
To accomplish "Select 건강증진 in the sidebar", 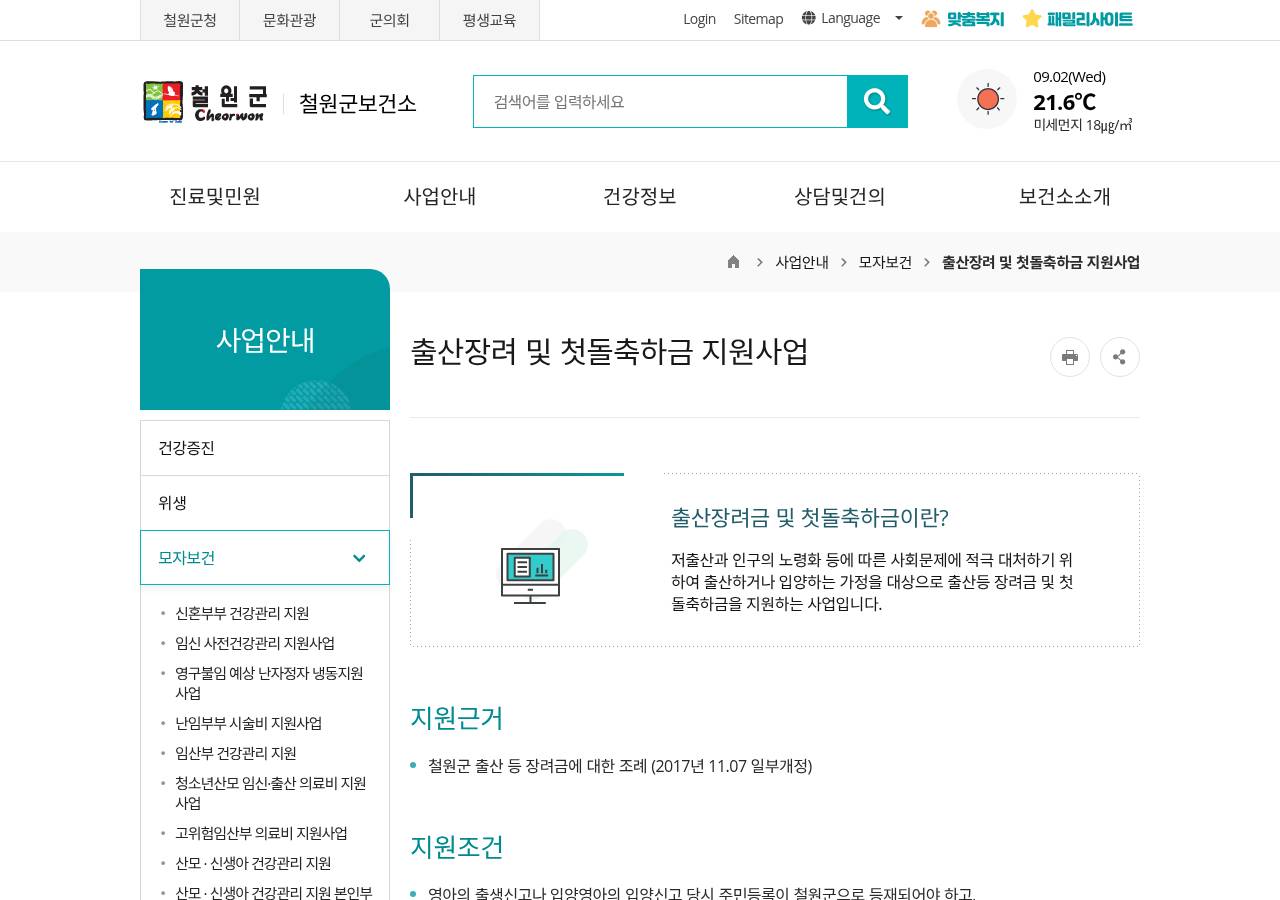I will point(265,448).
